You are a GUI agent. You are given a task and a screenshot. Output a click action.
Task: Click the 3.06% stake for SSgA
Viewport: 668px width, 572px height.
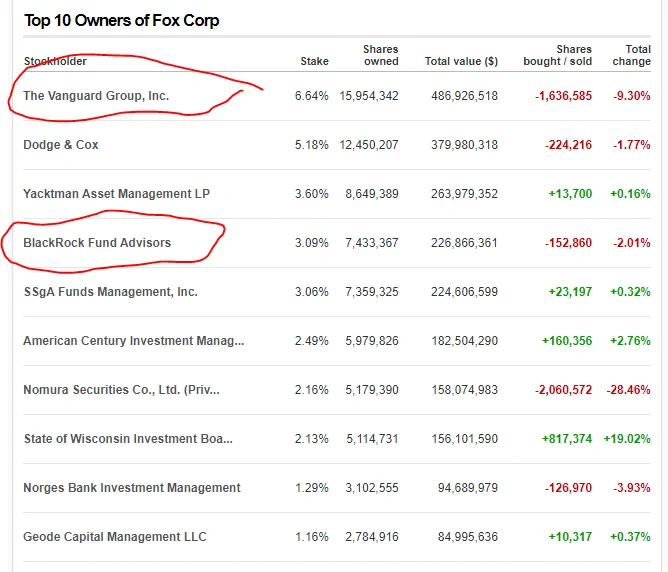point(311,292)
